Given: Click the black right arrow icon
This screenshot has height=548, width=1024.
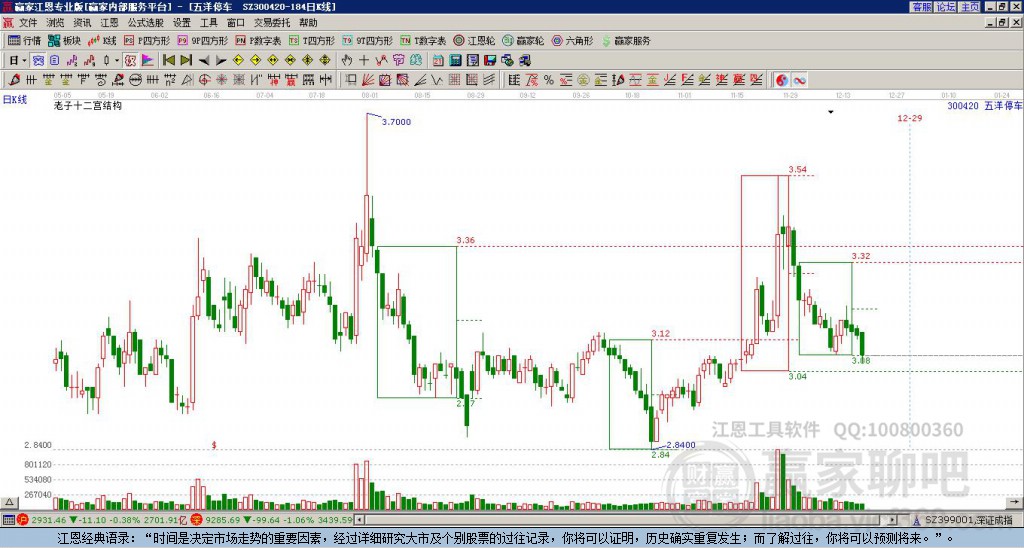Looking at the screenshot, I should (221, 61).
